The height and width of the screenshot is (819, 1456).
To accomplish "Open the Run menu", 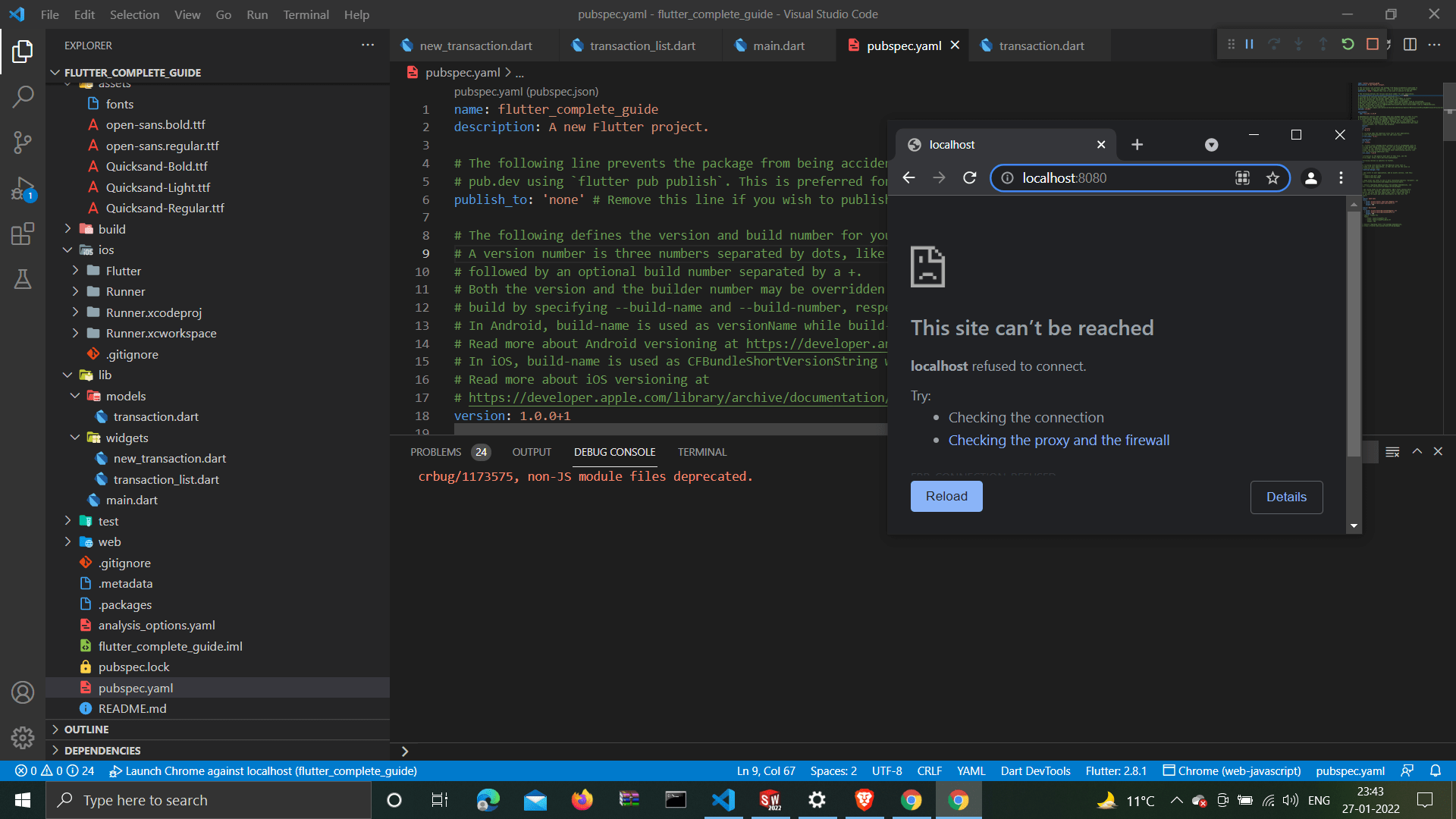I will (x=257, y=14).
